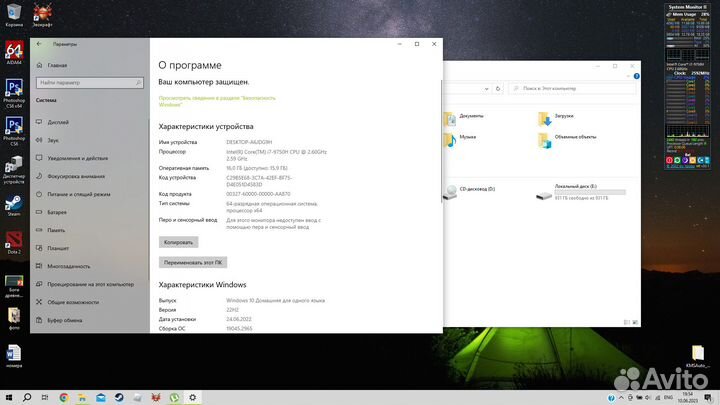This screenshot has width=720, height=405.
Task: Click the blue help icon in Explorer window
Action: (x=636, y=76)
